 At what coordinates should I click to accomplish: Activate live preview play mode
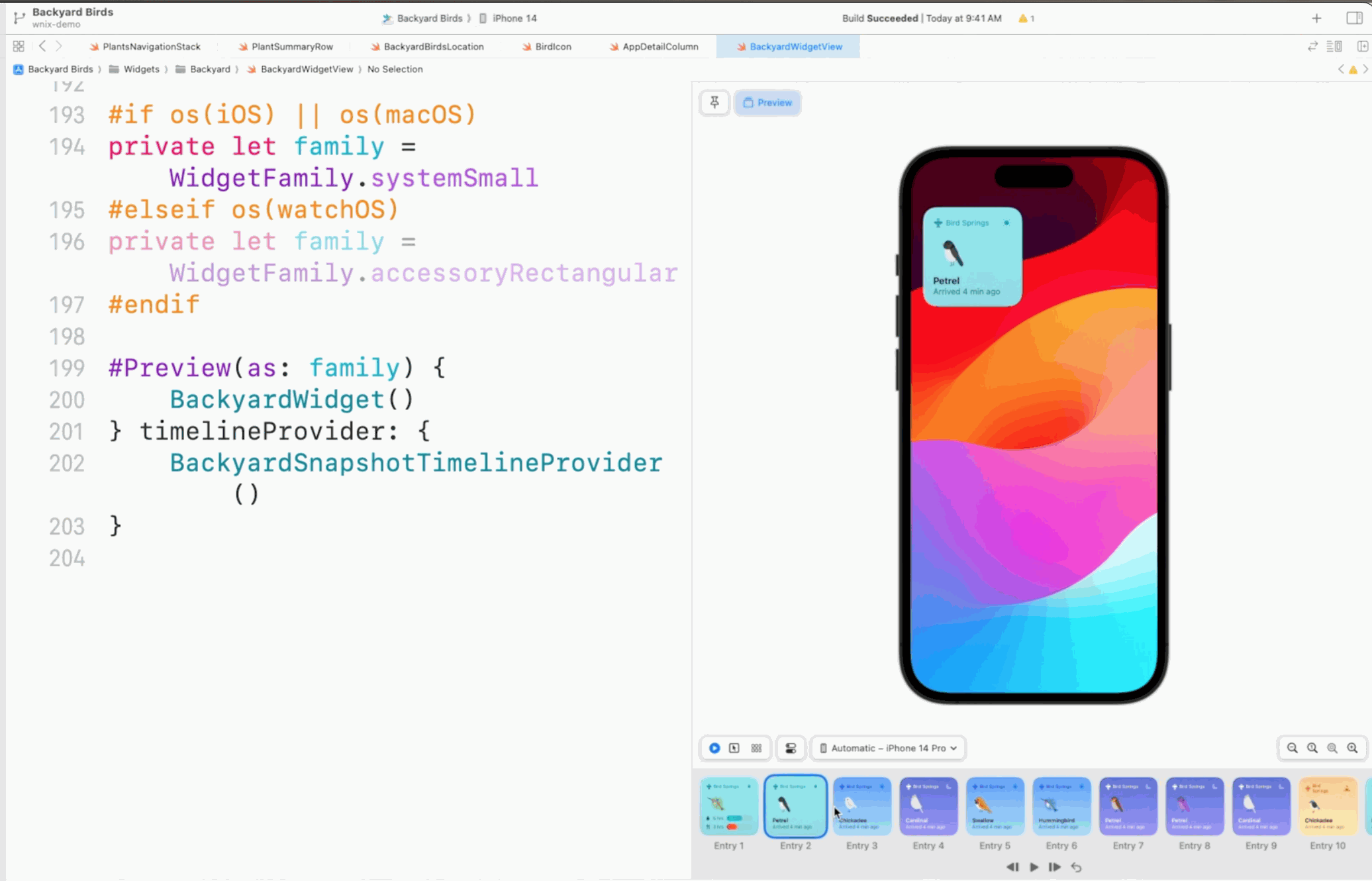(714, 748)
